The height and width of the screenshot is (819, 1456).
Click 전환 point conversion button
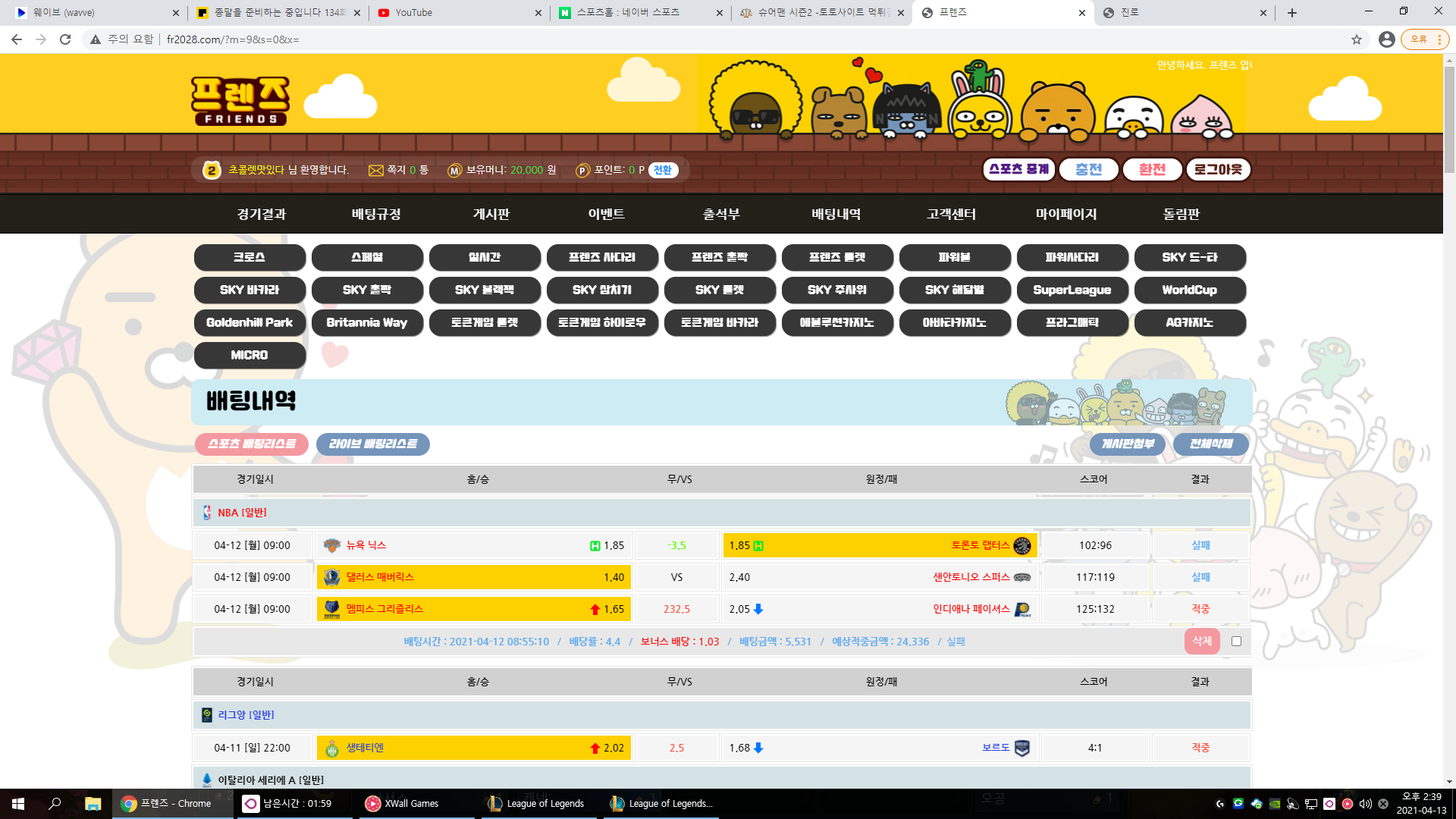(x=663, y=171)
